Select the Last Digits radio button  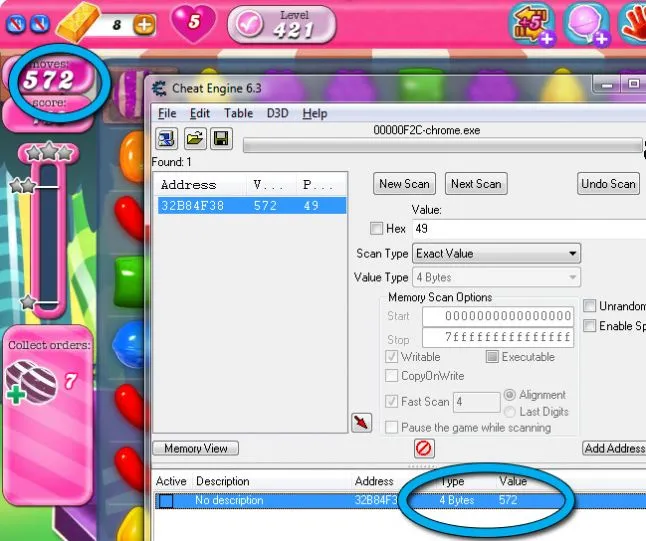click(510, 412)
